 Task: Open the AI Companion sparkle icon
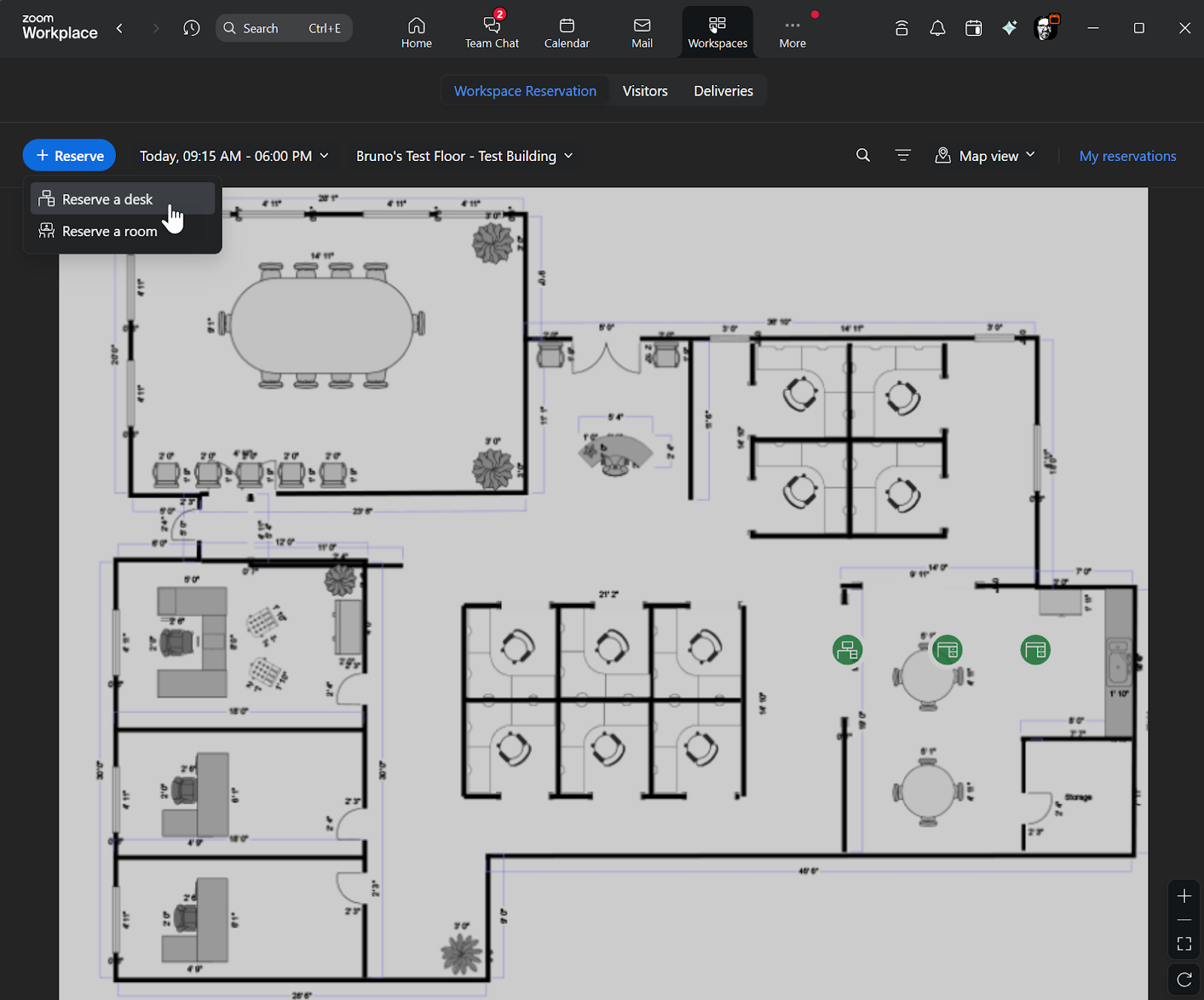coord(1009,29)
